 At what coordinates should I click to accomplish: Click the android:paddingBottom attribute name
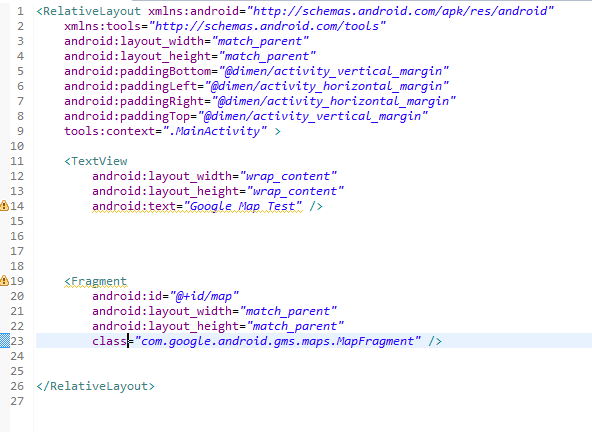tap(137, 71)
